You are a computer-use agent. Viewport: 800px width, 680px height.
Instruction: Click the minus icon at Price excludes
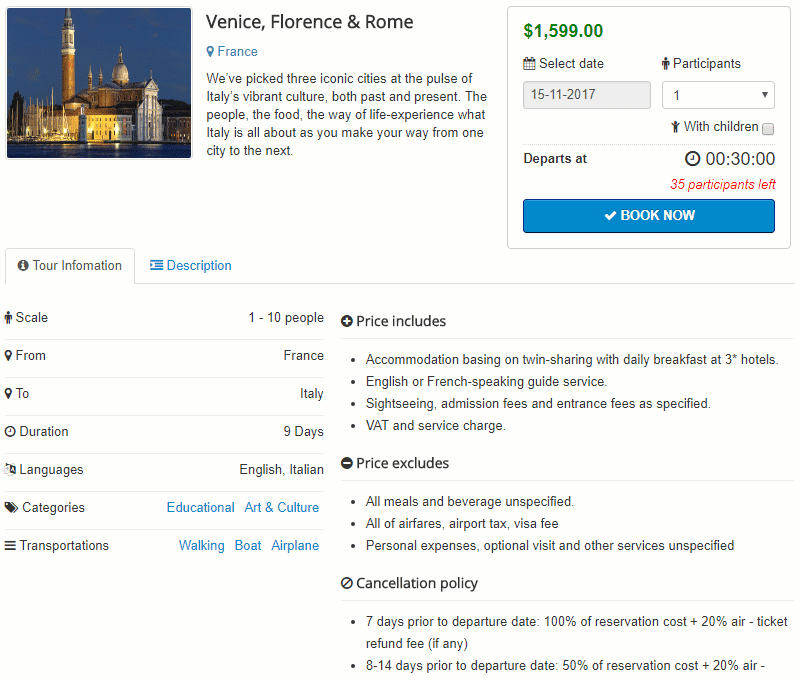[347, 464]
